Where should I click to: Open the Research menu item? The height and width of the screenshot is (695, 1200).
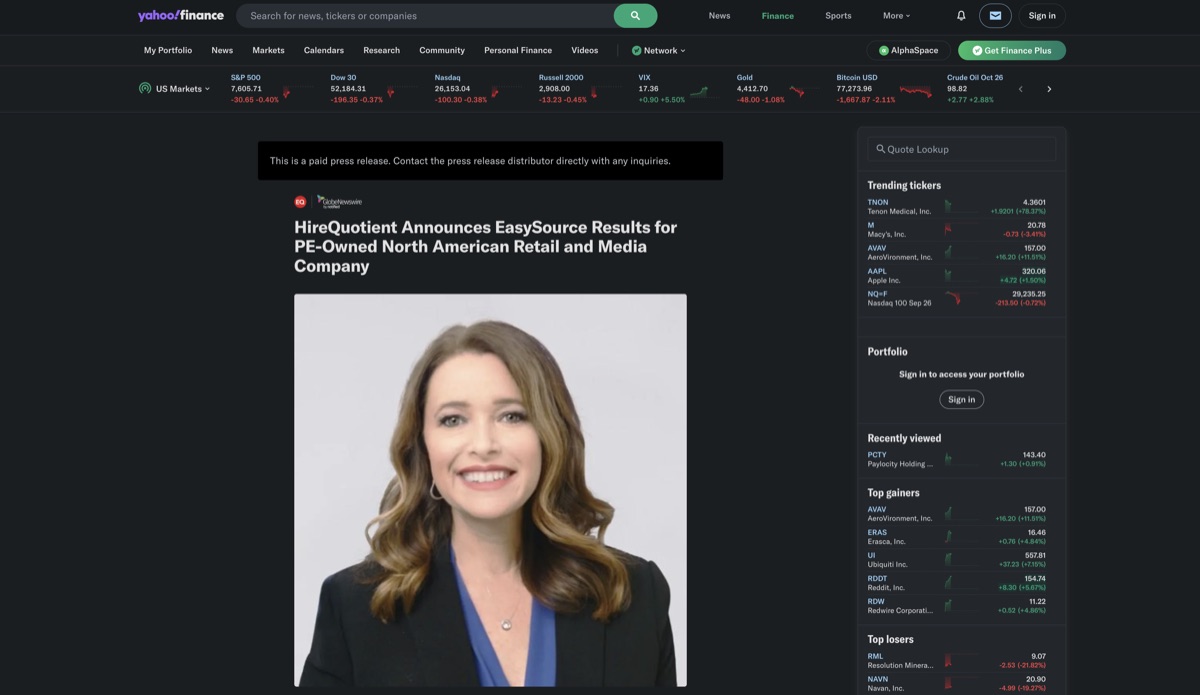(381, 50)
